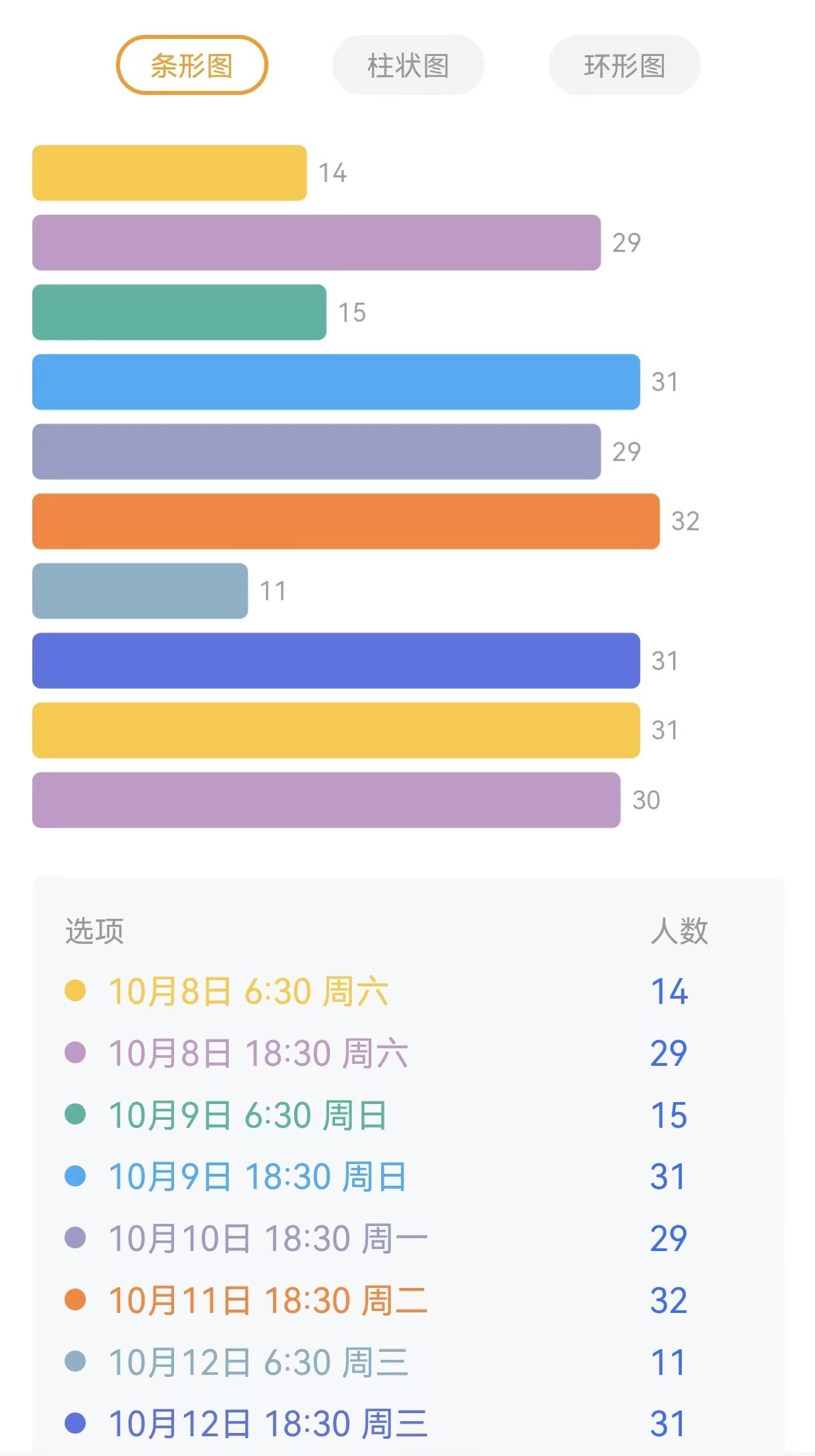Select option 10月10日 18:30 周一
Viewport: 815px width, 1456px height.
coord(268,1238)
